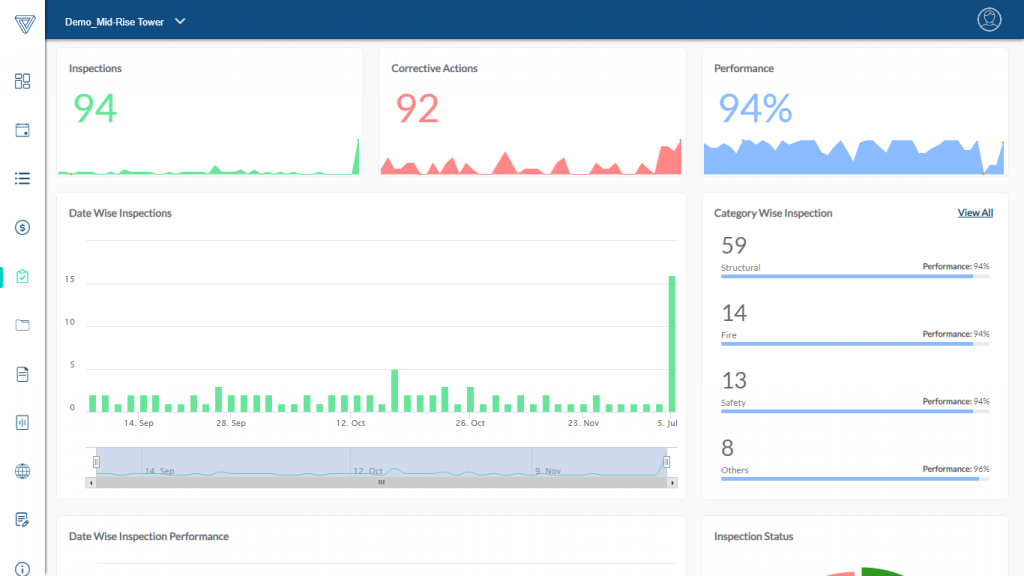Click the 28. Sep axis label
Viewport: 1024px width, 576px height.
pos(231,423)
